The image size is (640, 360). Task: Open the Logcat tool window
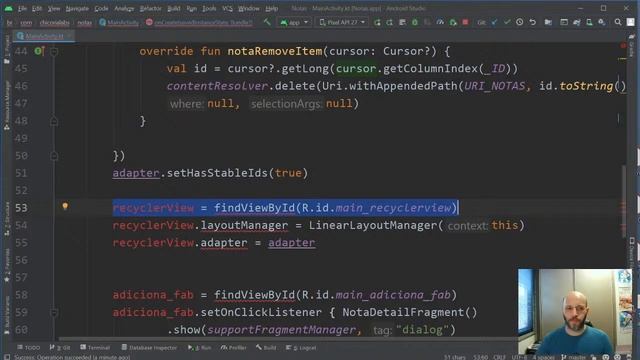301,347
